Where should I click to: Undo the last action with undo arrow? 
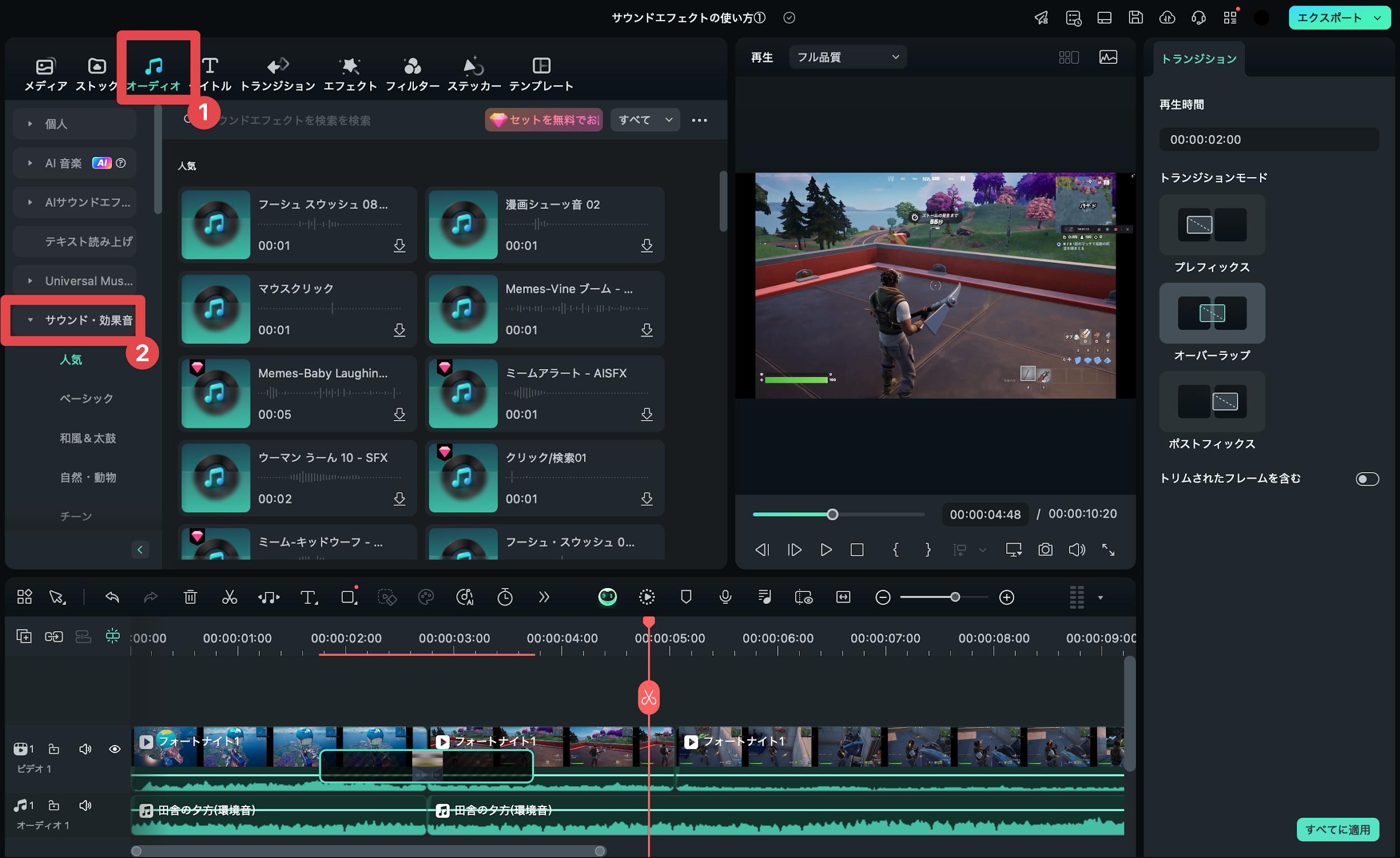(112, 597)
